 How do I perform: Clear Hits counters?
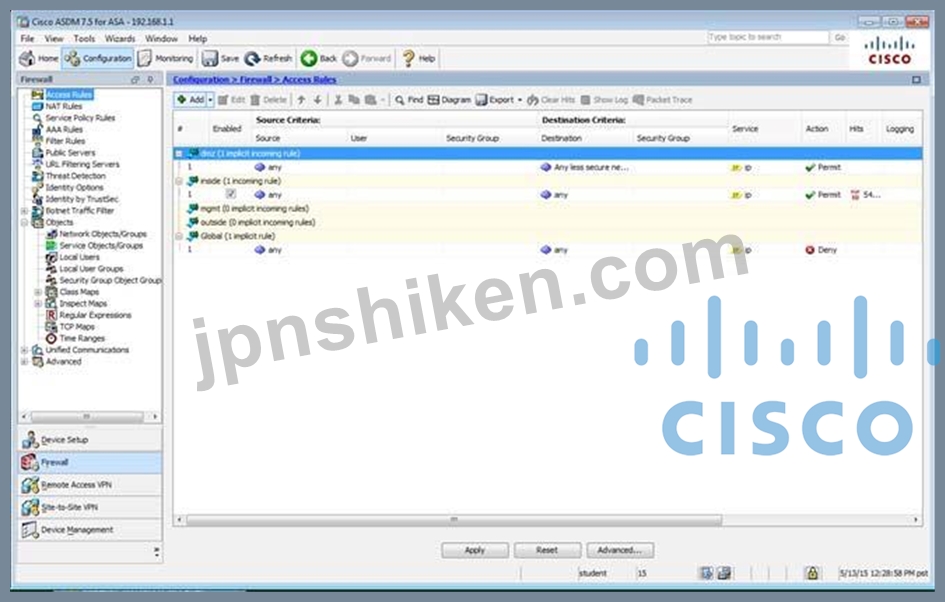point(551,99)
